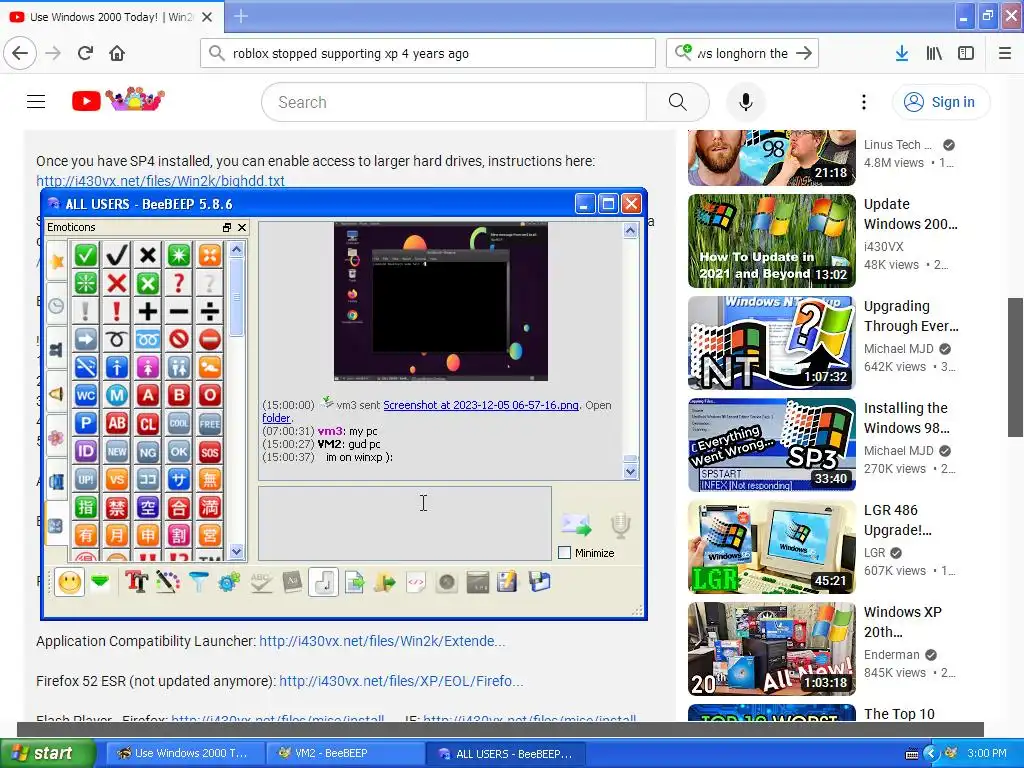Pick the VS emoticon
This screenshot has height=768, width=1024.
coord(117,480)
